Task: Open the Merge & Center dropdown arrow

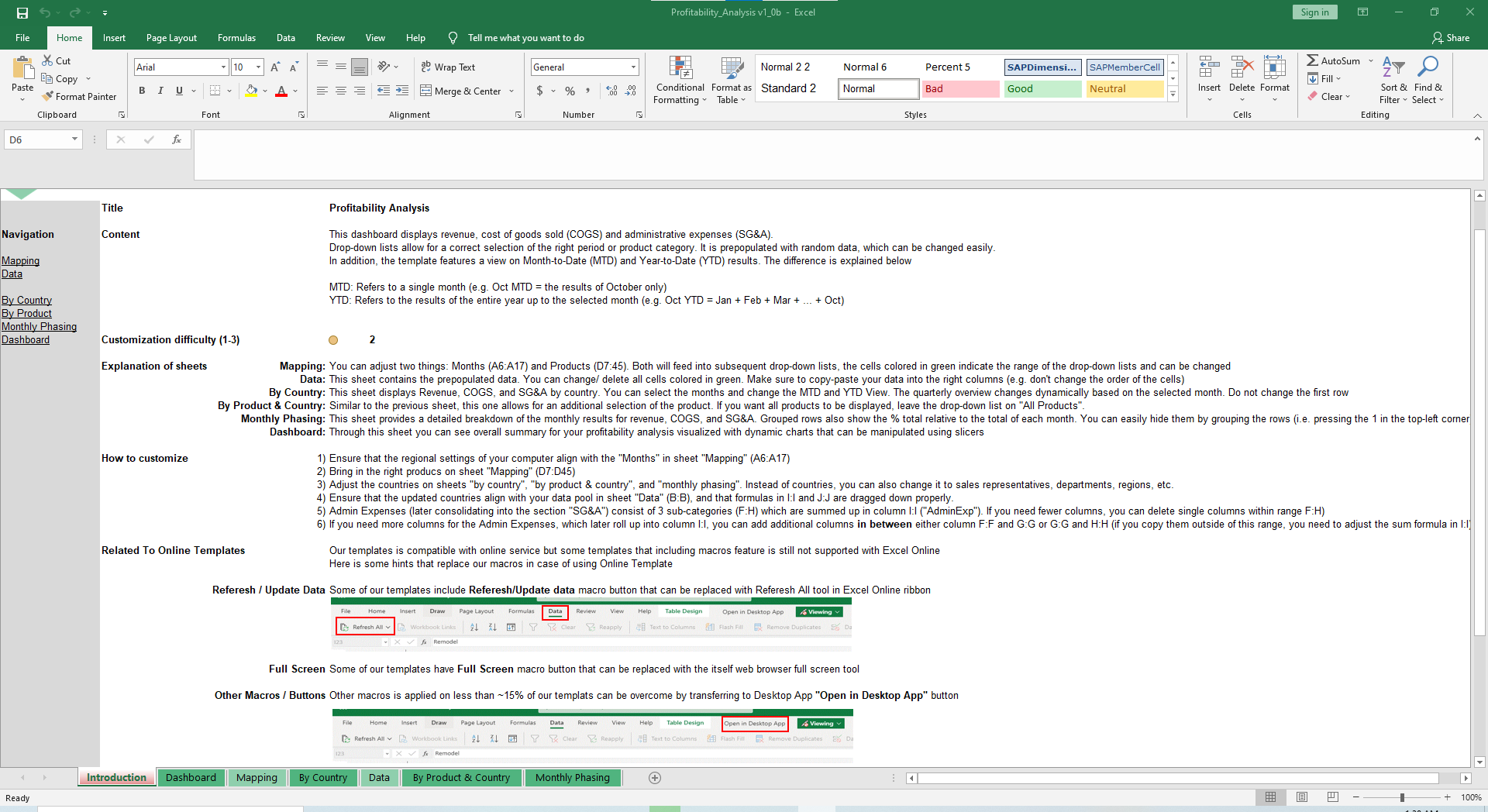Action: tap(511, 91)
